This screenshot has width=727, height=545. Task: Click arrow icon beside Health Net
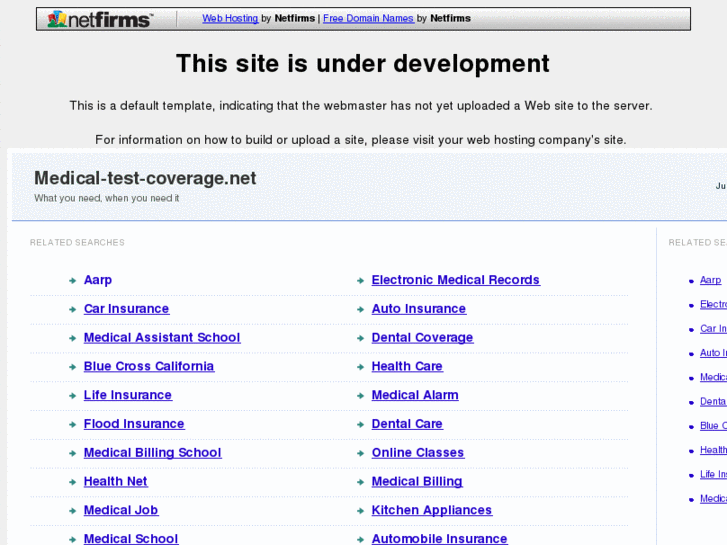(72, 482)
